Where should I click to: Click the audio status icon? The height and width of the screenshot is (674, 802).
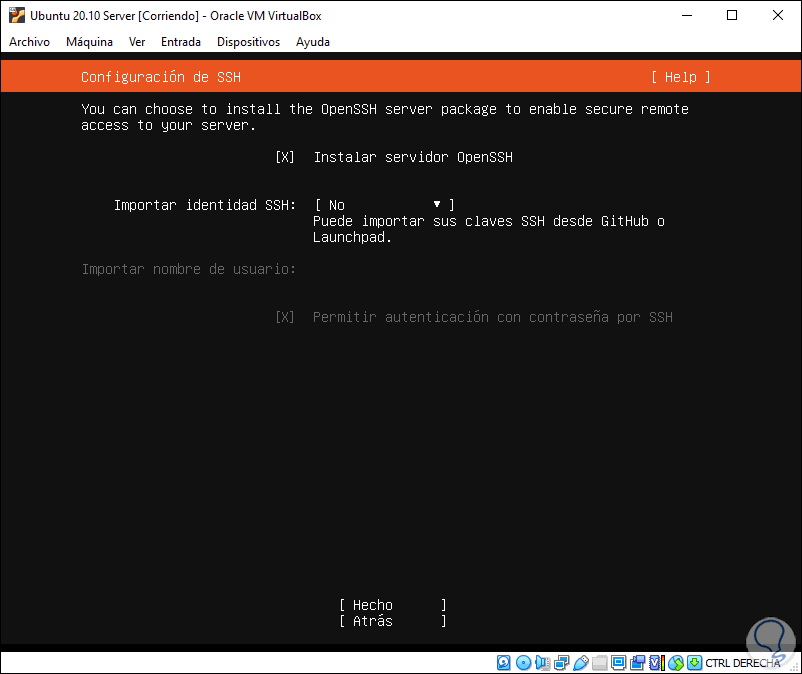(542, 663)
